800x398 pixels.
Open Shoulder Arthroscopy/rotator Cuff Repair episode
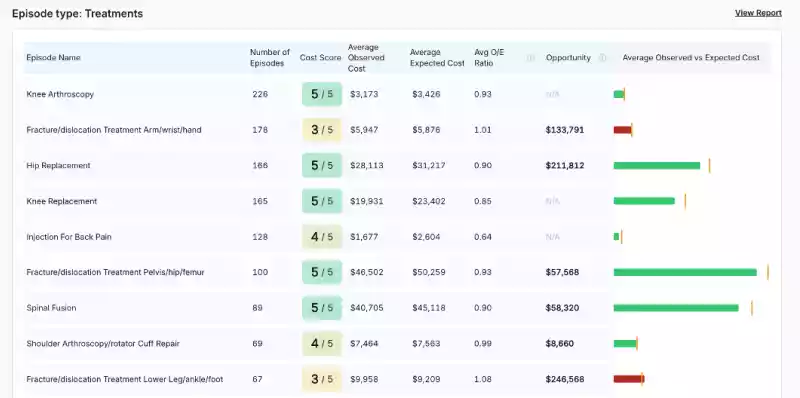tap(103, 343)
